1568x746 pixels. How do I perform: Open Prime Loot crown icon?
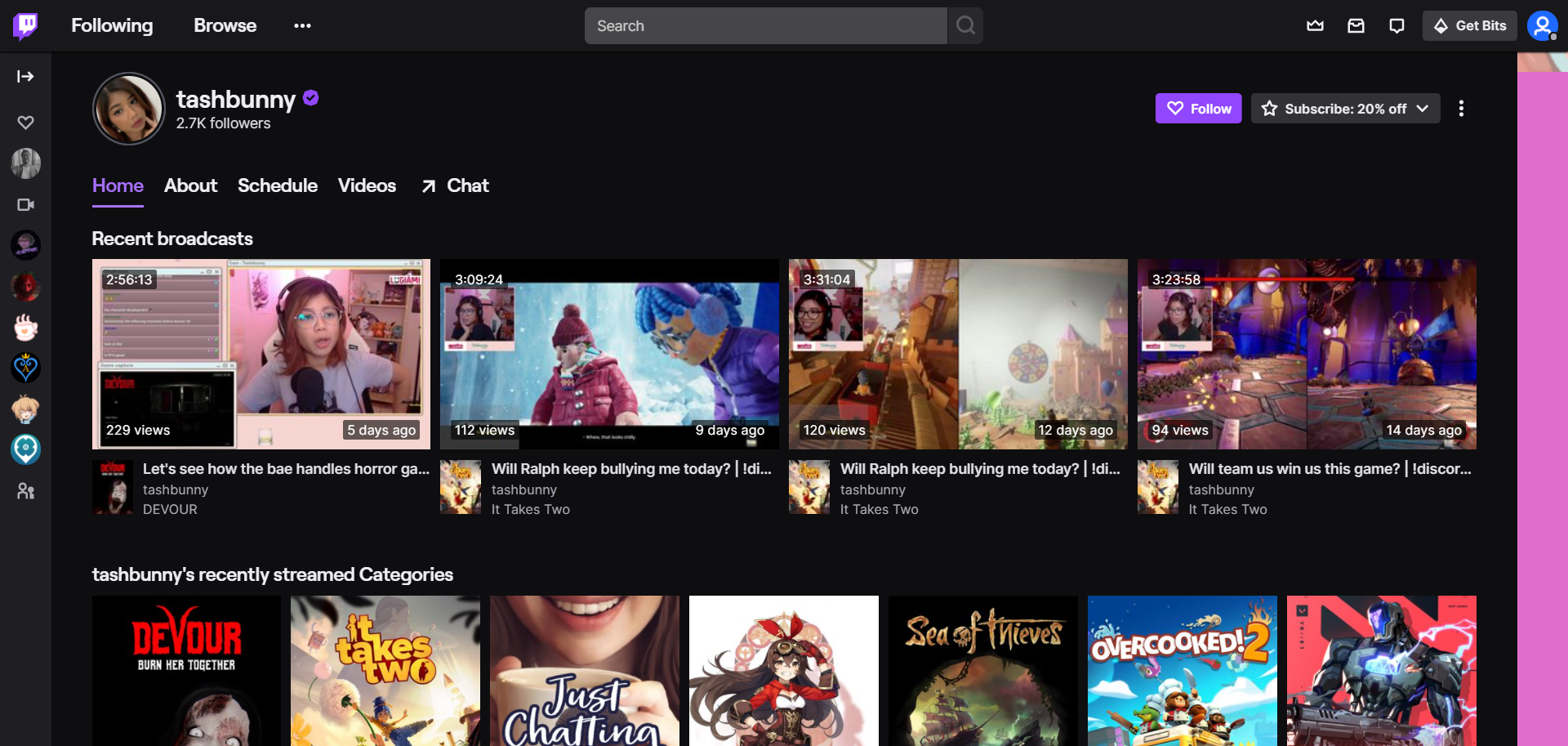(x=1315, y=26)
